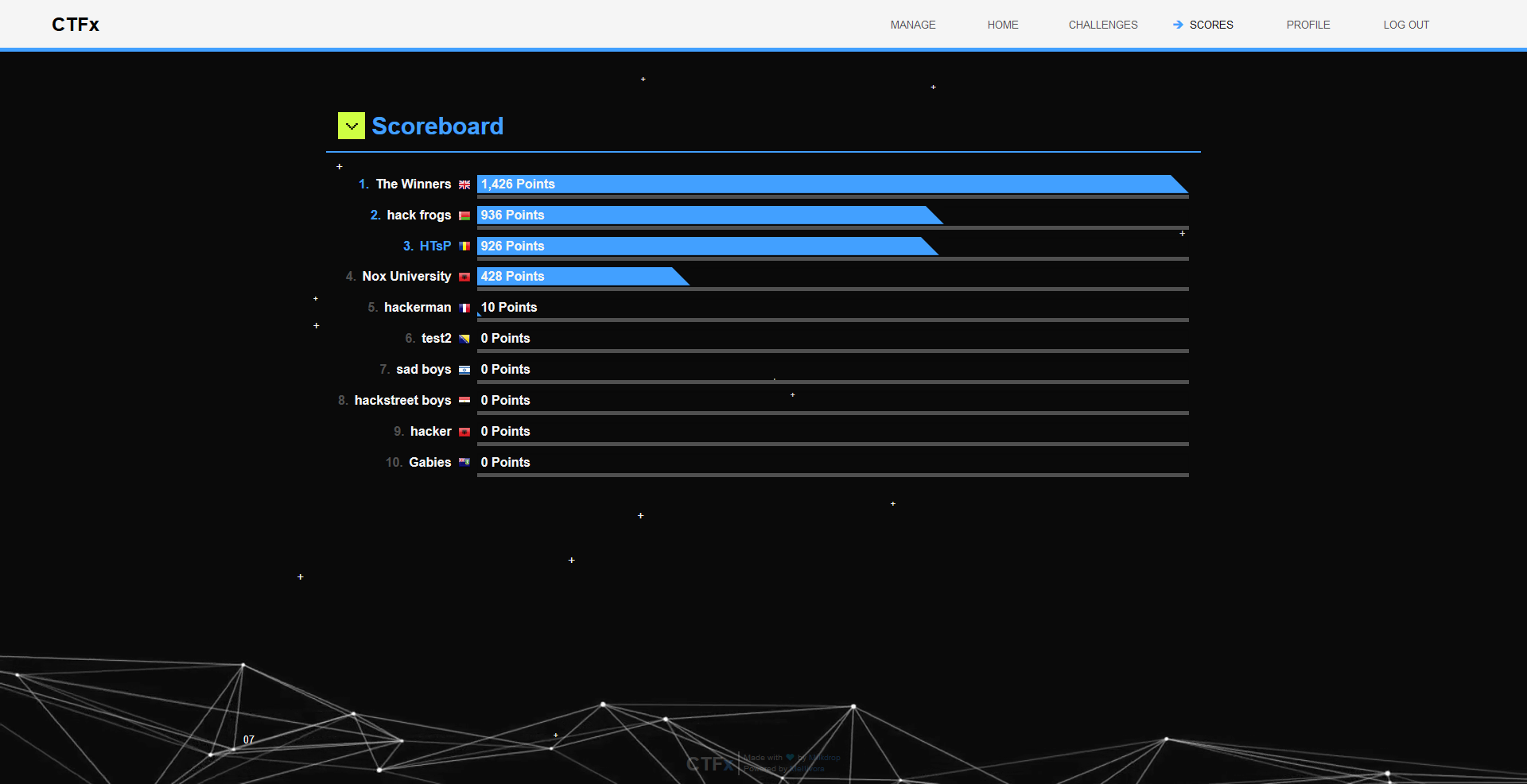Click Gabies' 0 Points label
1527x784 pixels.
[505, 462]
